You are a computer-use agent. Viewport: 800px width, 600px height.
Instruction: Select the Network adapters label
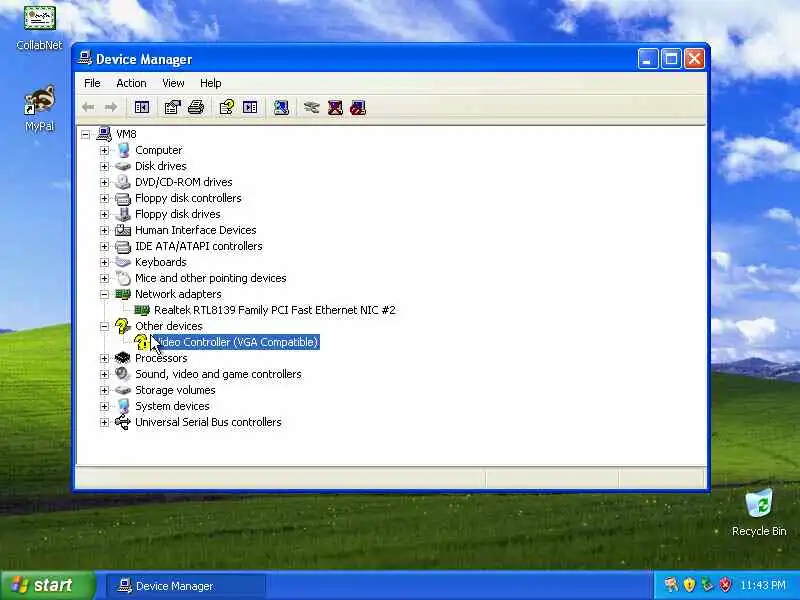[x=178, y=294]
